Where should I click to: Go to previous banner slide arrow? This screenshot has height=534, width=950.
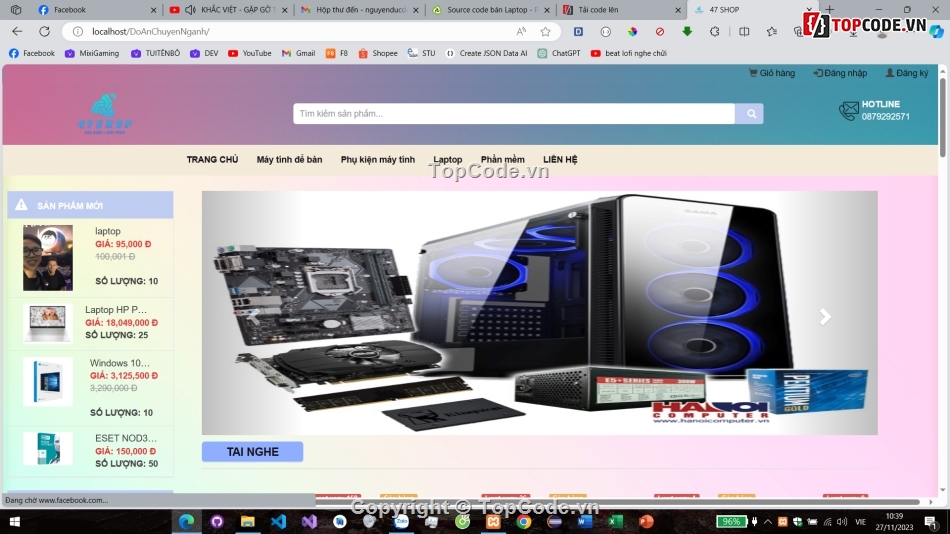tap(254, 316)
